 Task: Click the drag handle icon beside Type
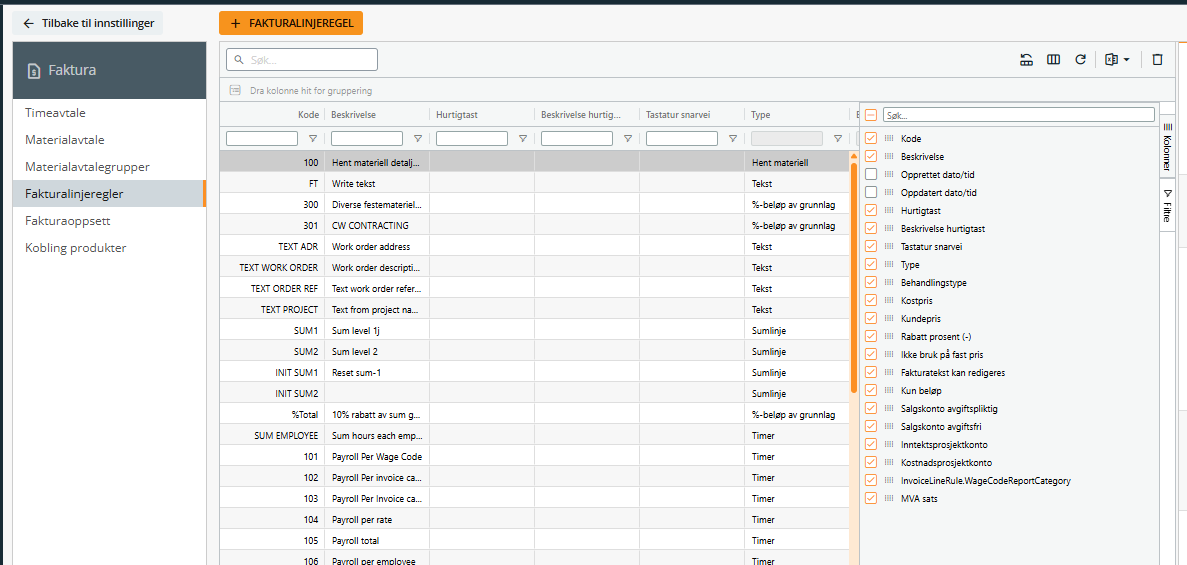889,265
